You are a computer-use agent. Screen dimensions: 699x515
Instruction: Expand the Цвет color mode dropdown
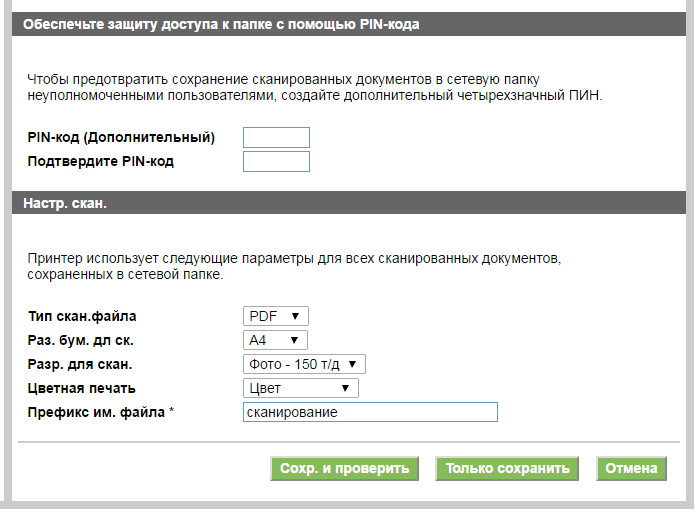[x=300, y=388]
